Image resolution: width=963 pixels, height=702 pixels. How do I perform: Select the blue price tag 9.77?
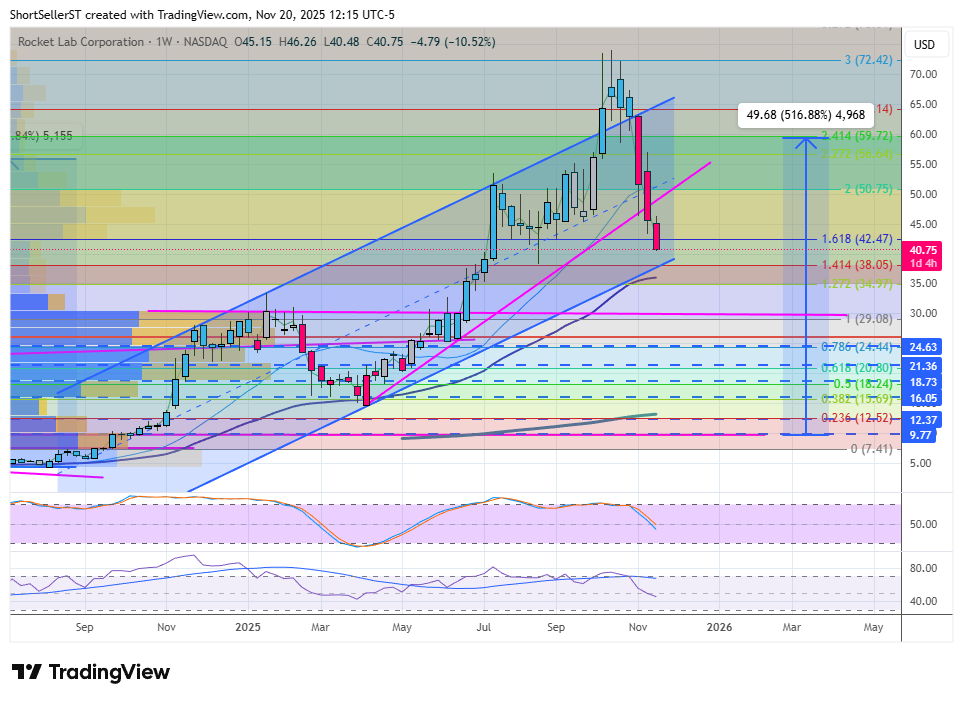coord(920,435)
